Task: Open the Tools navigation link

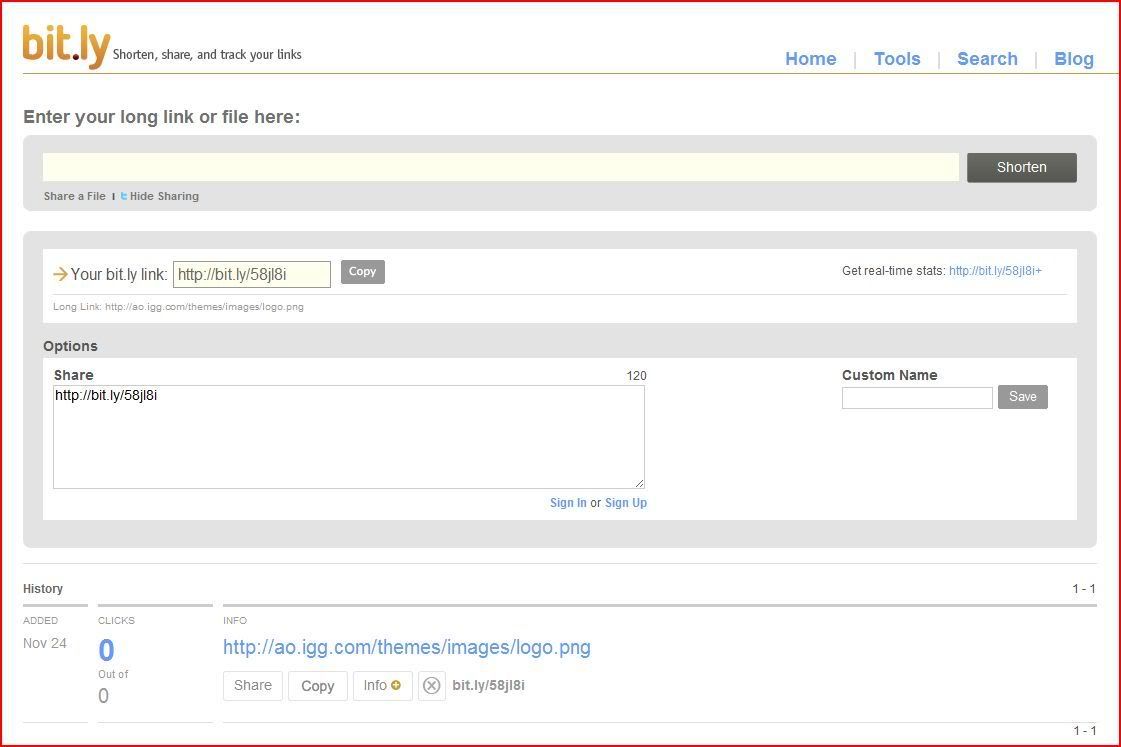Action: [897, 59]
